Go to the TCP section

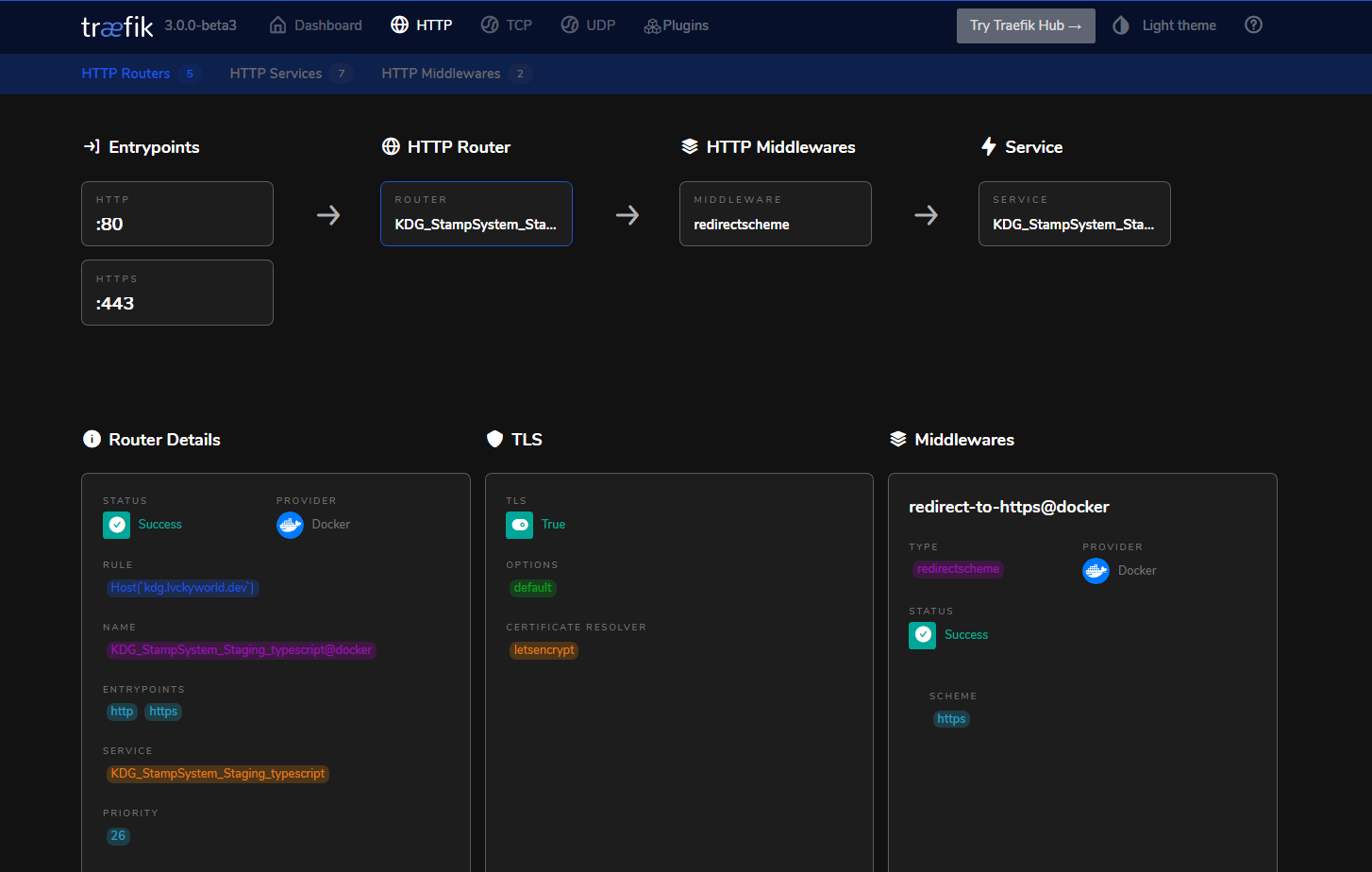[x=507, y=25]
